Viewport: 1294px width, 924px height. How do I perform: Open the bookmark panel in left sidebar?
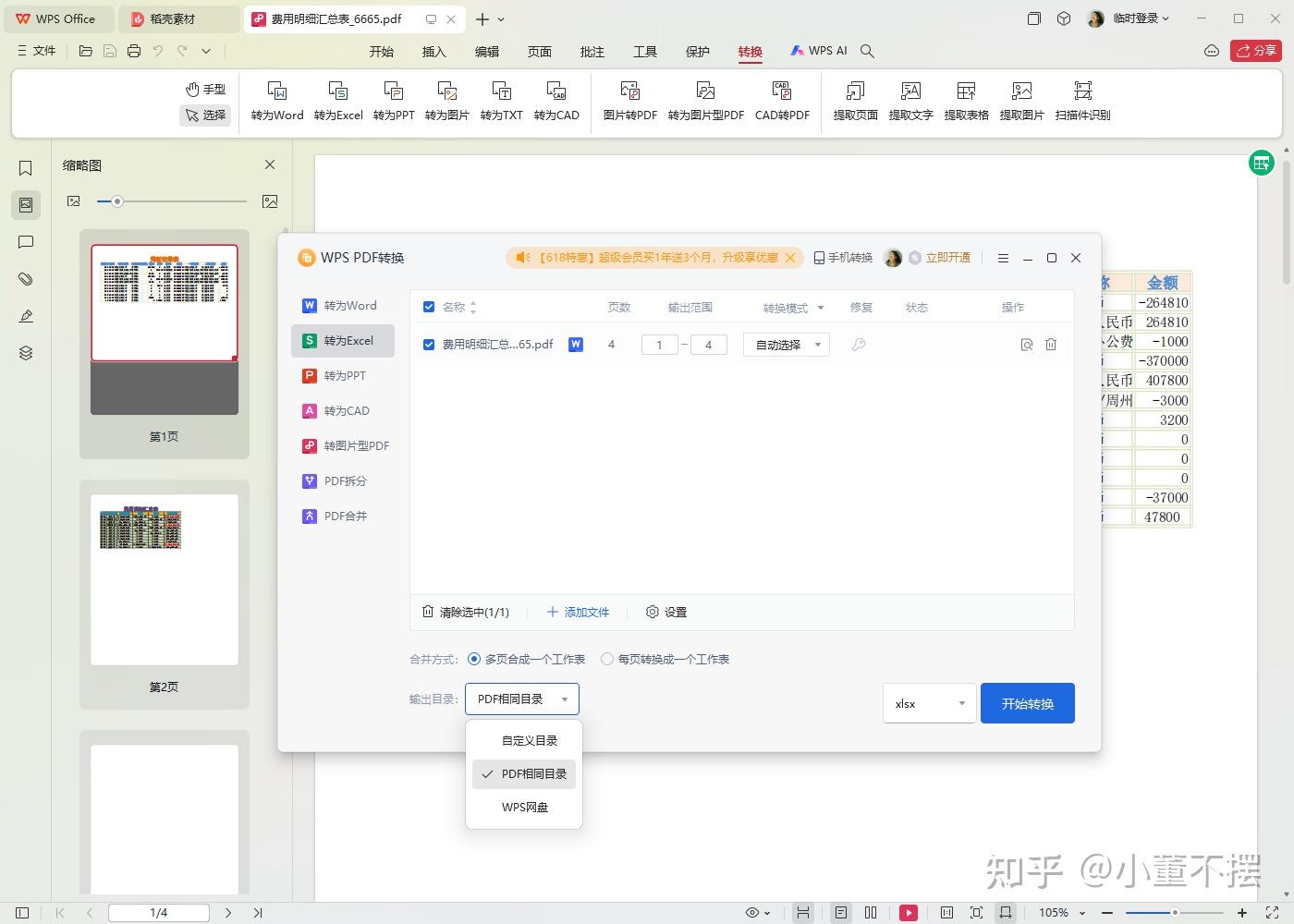[26, 167]
